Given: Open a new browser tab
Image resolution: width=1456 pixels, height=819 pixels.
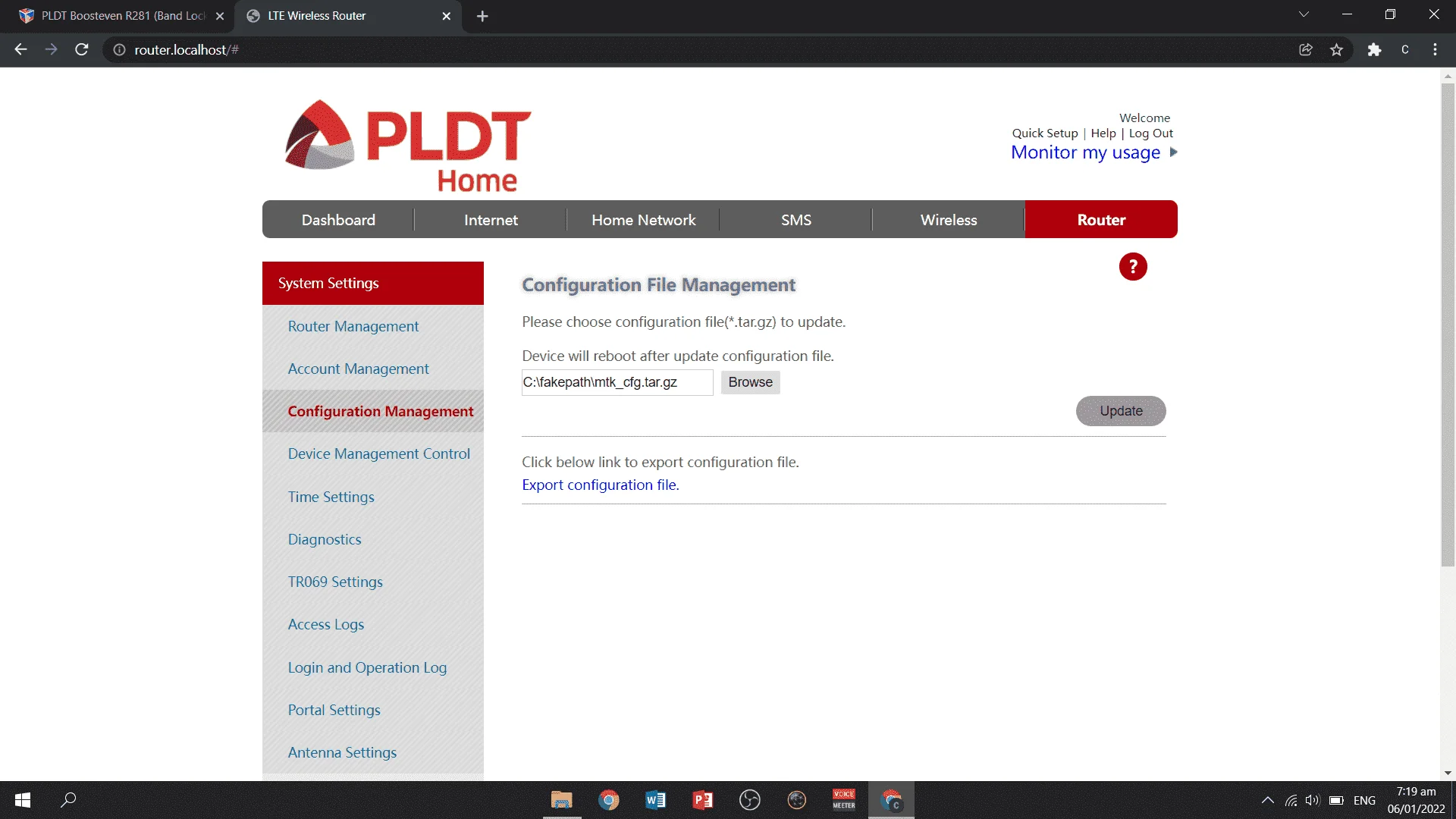Looking at the screenshot, I should (482, 16).
